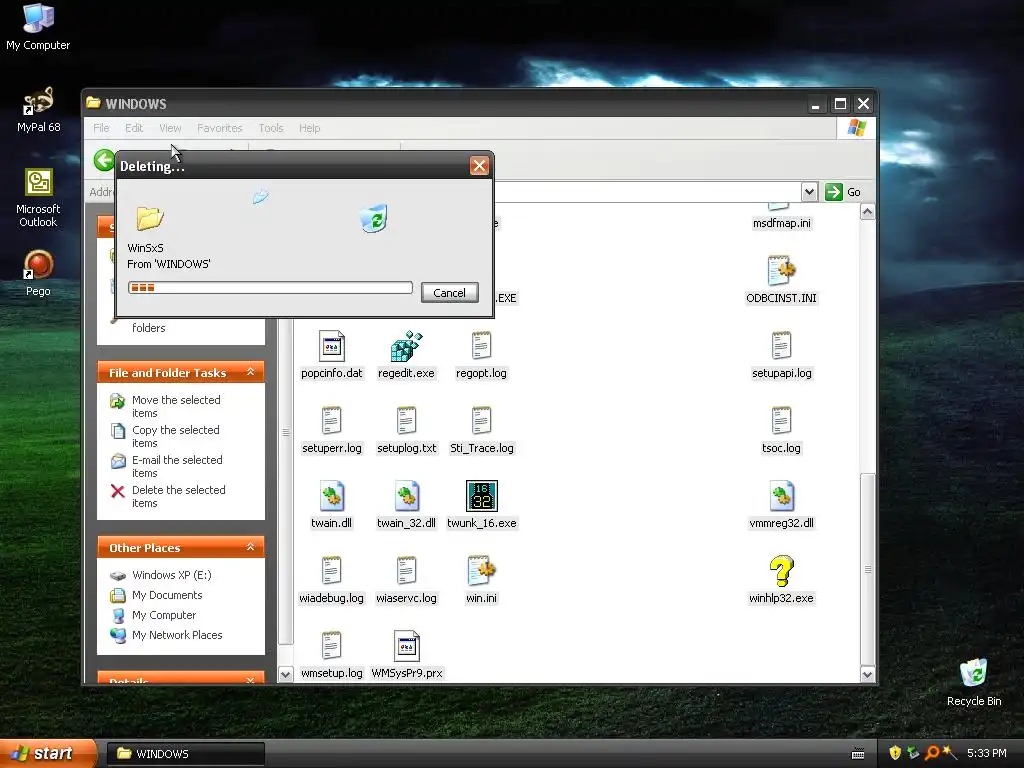
Task: Click the file list scrollbar thumb
Action: 867,569
